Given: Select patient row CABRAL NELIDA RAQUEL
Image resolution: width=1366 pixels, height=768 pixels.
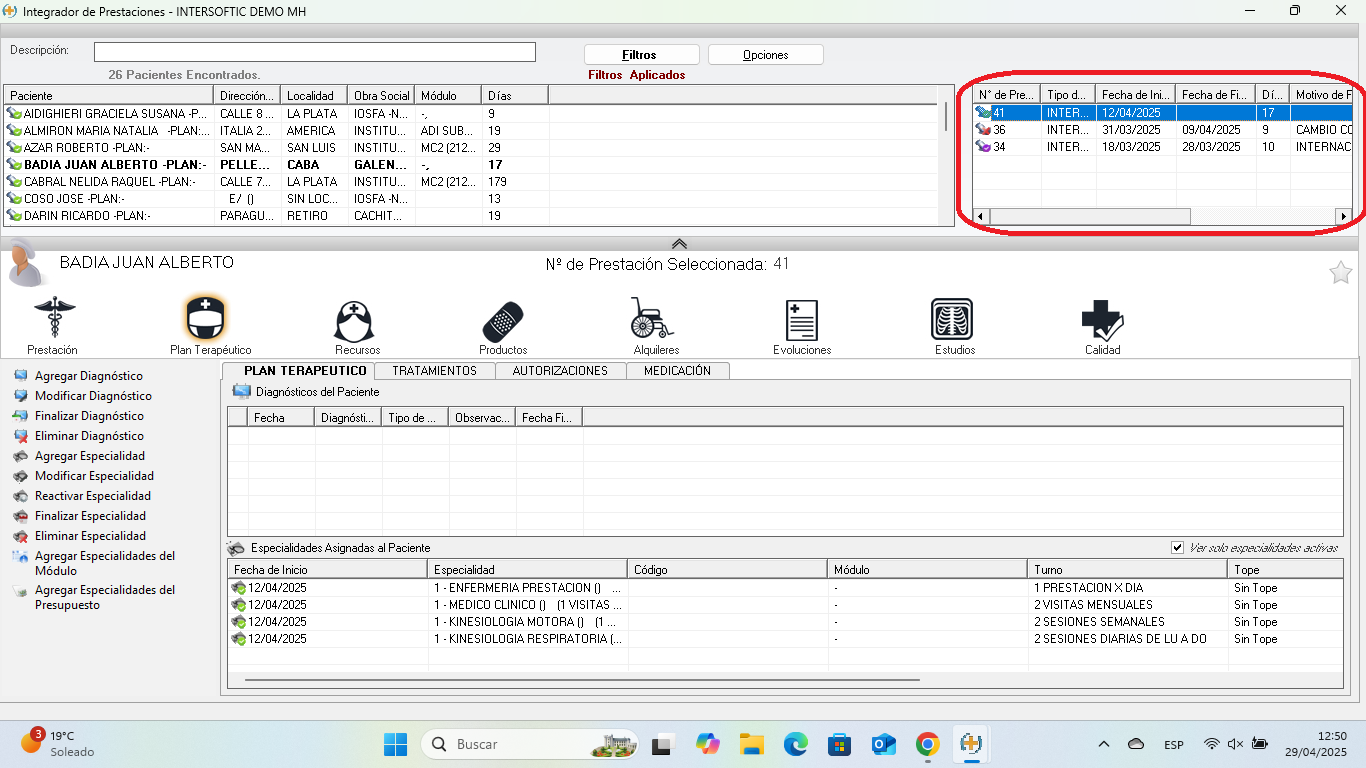Looking at the screenshot, I should tap(108, 182).
